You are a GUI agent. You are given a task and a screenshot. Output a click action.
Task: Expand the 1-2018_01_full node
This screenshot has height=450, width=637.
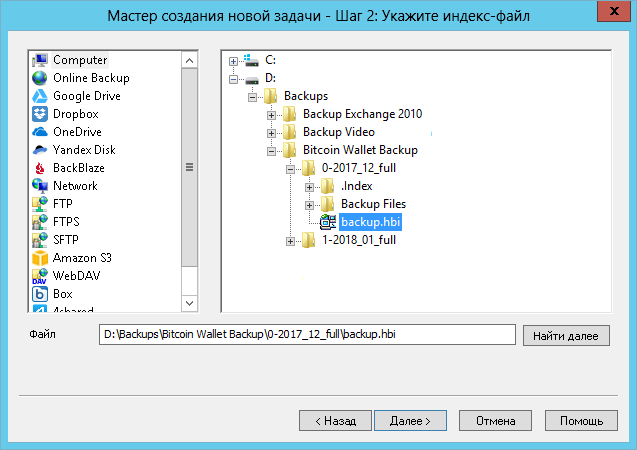(x=290, y=241)
